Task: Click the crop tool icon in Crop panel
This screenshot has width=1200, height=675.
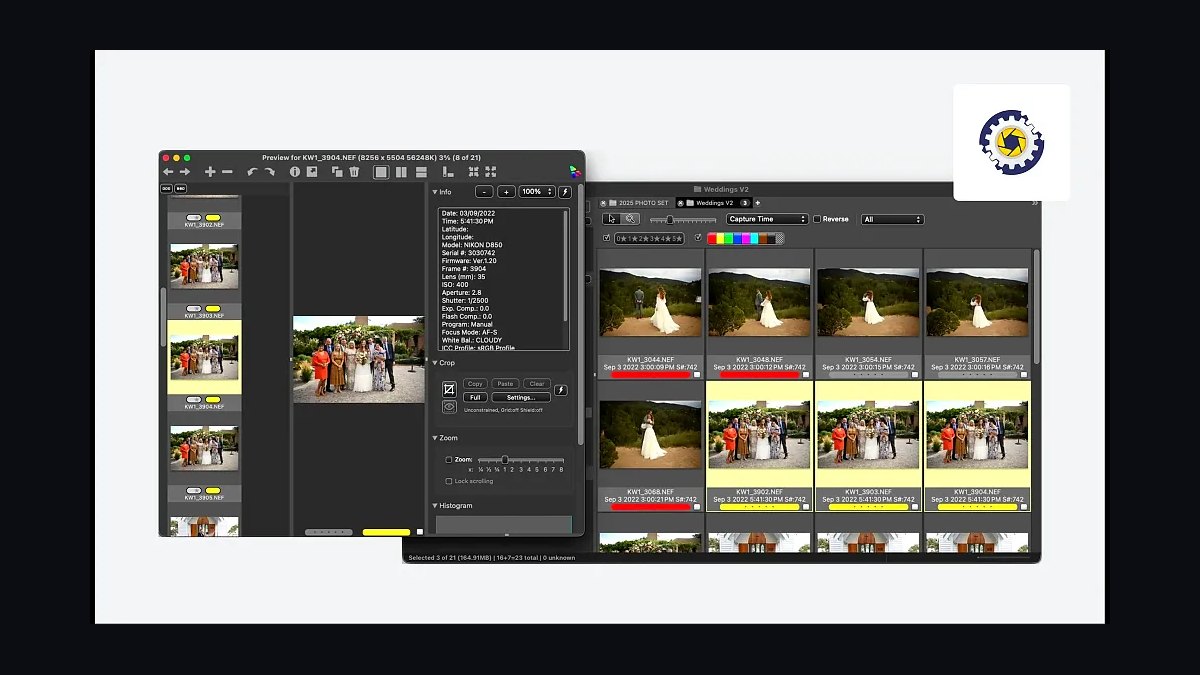Action: click(x=449, y=388)
